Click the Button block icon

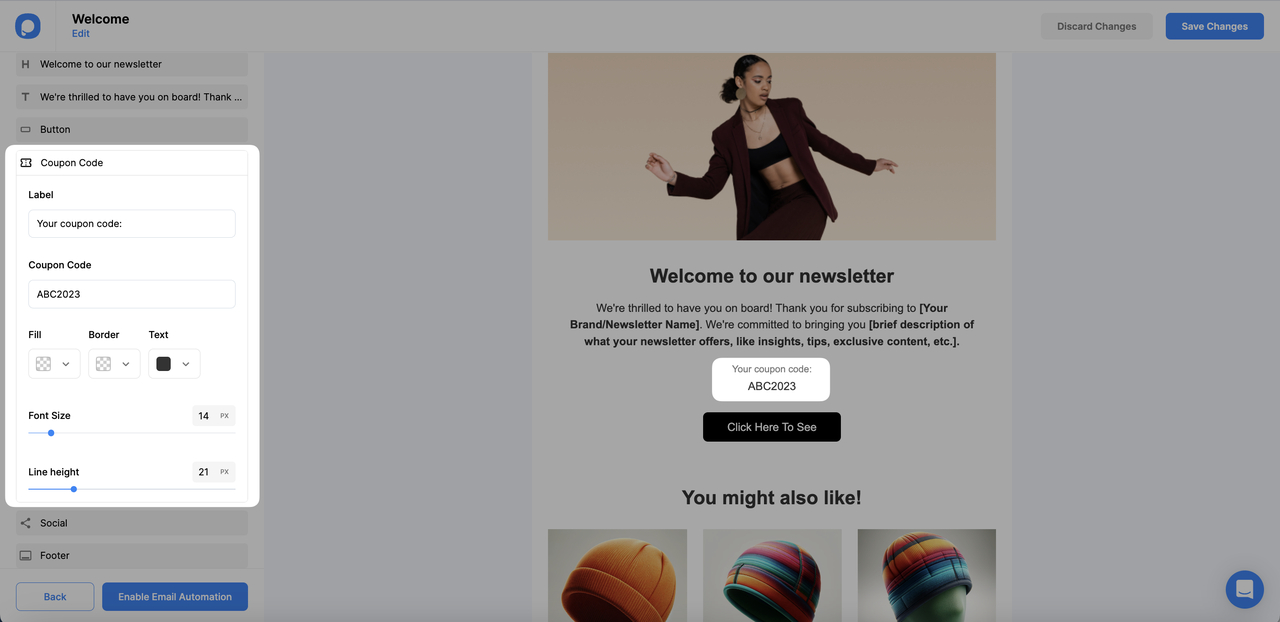(26, 129)
